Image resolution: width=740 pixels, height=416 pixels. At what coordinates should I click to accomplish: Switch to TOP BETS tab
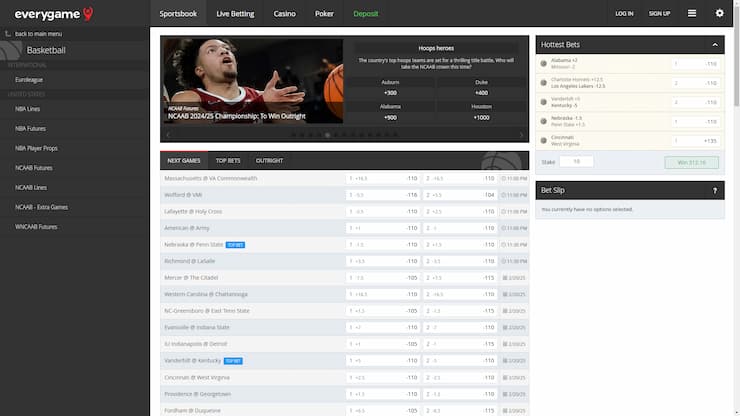point(228,161)
